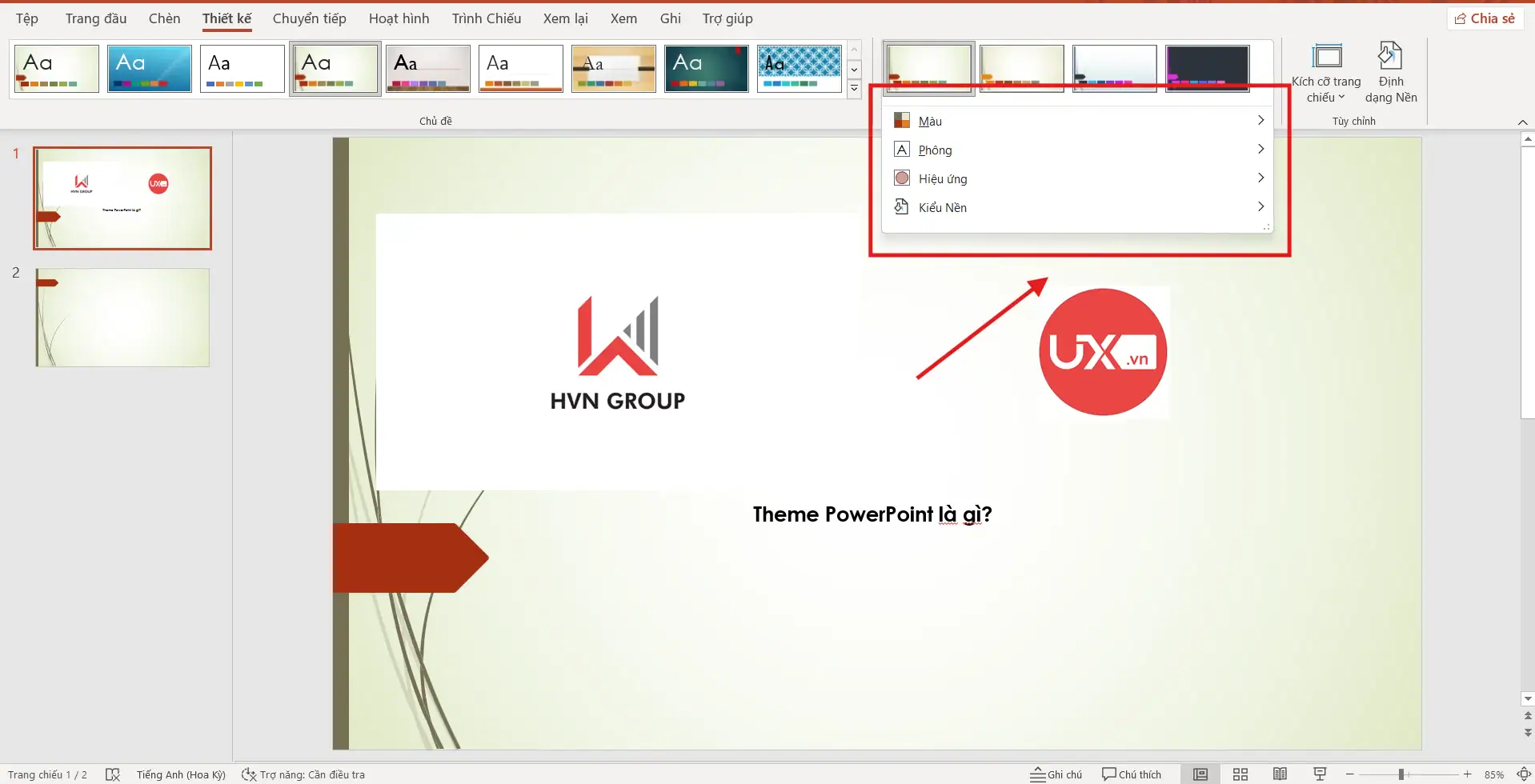Switch to Normal view icon
The height and width of the screenshot is (784, 1535).
[1200, 774]
